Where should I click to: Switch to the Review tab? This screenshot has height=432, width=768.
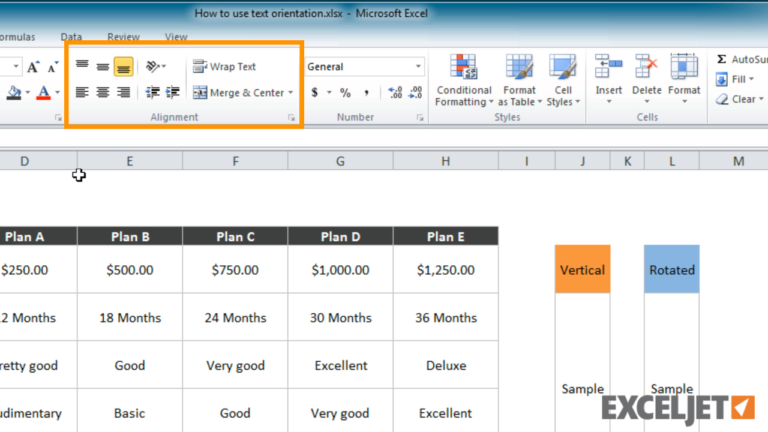[x=123, y=37]
